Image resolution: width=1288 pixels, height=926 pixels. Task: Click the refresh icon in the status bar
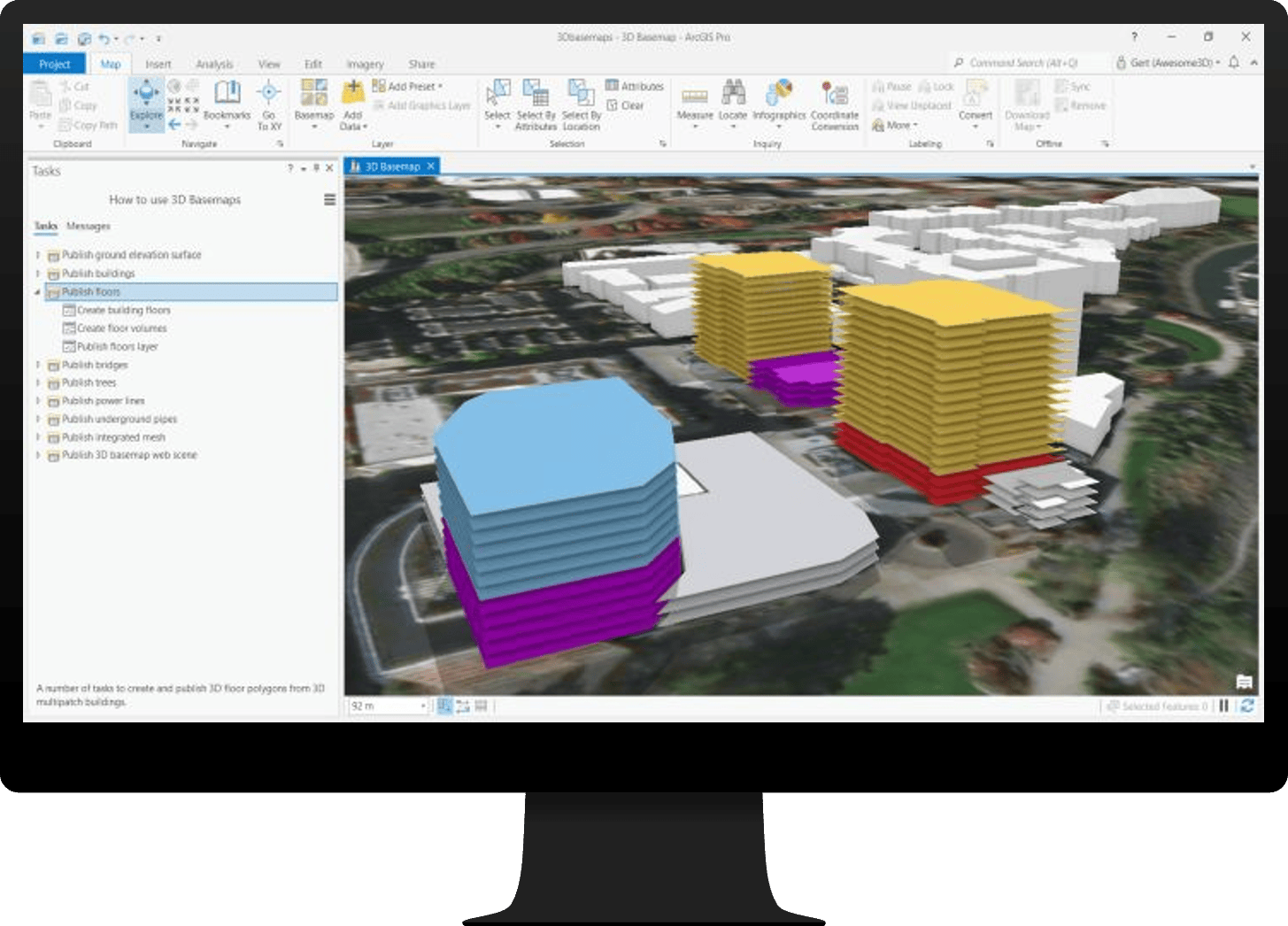pyautogui.click(x=1247, y=706)
